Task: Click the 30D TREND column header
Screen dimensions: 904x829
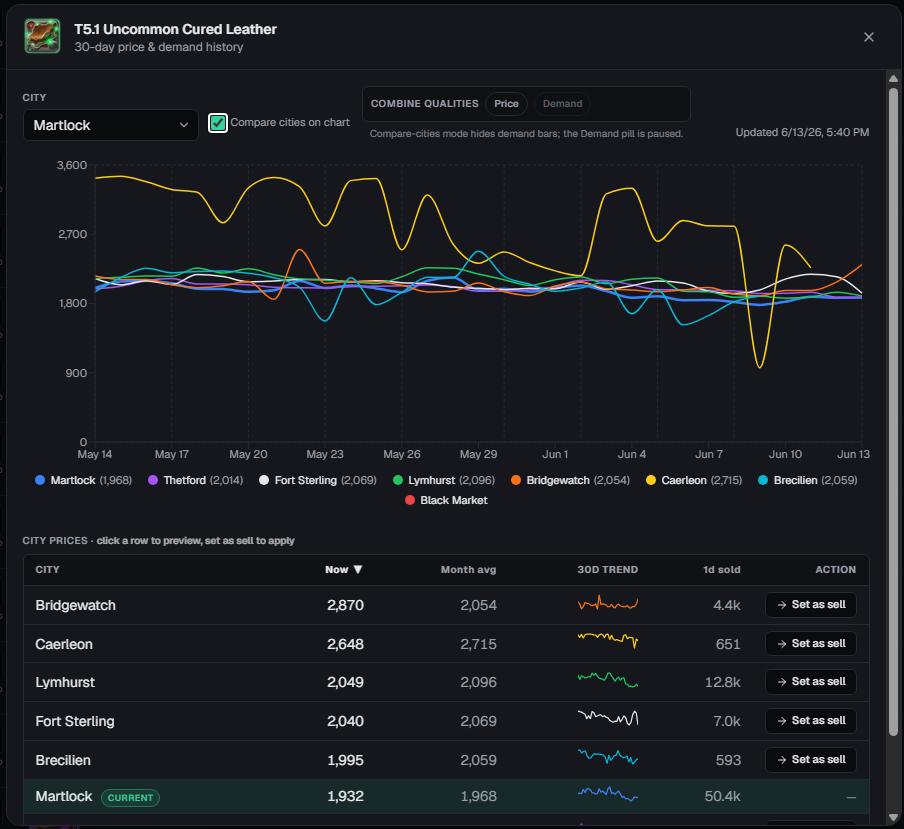Action: 608,570
